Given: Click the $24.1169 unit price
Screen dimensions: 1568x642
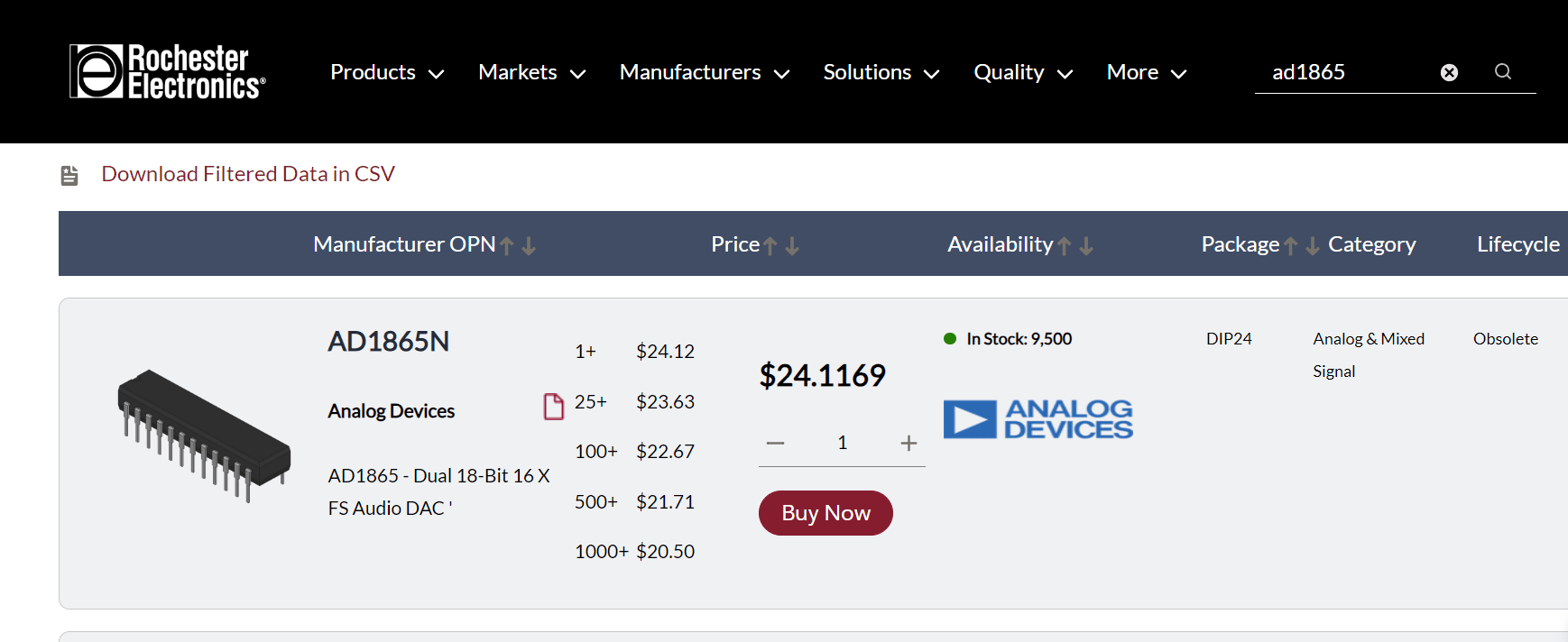Looking at the screenshot, I should tap(822, 375).
